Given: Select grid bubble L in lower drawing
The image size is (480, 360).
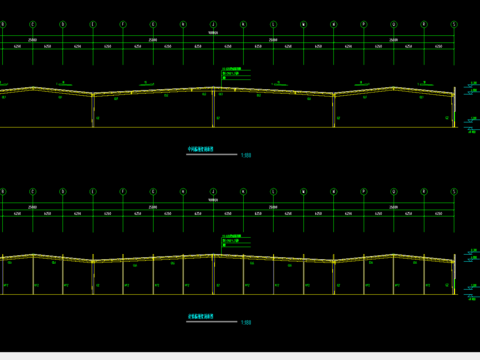Looking at the screenshot, I should tap(273, 192).
